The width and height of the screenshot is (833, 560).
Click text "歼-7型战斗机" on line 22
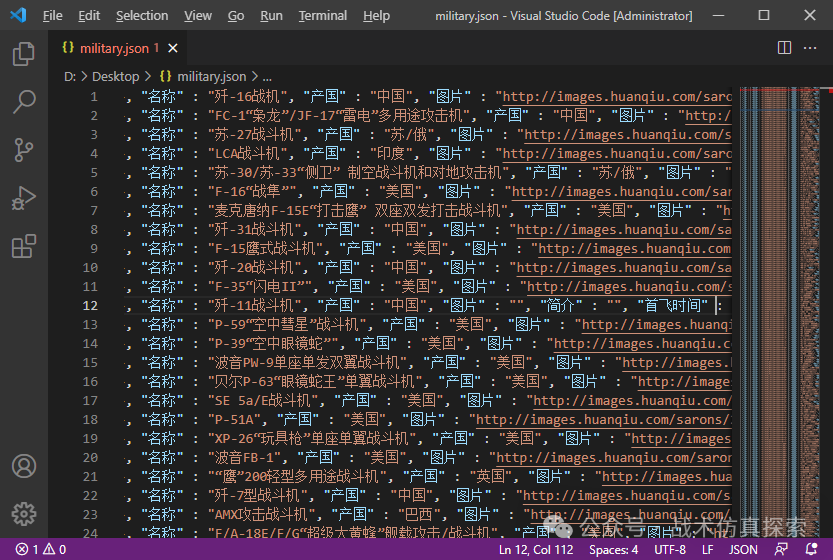coord(257,496)
